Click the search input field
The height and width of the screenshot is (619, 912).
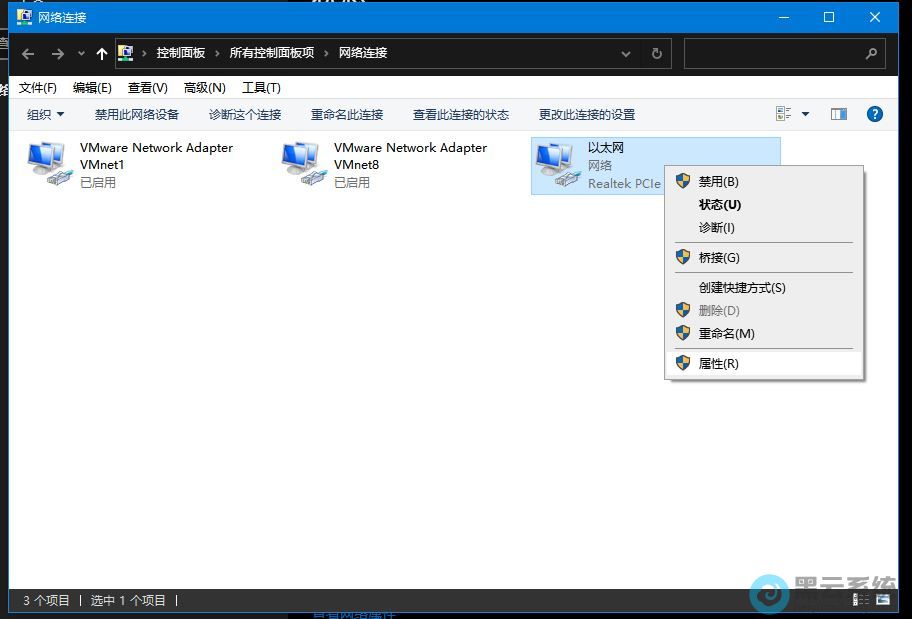773,54
